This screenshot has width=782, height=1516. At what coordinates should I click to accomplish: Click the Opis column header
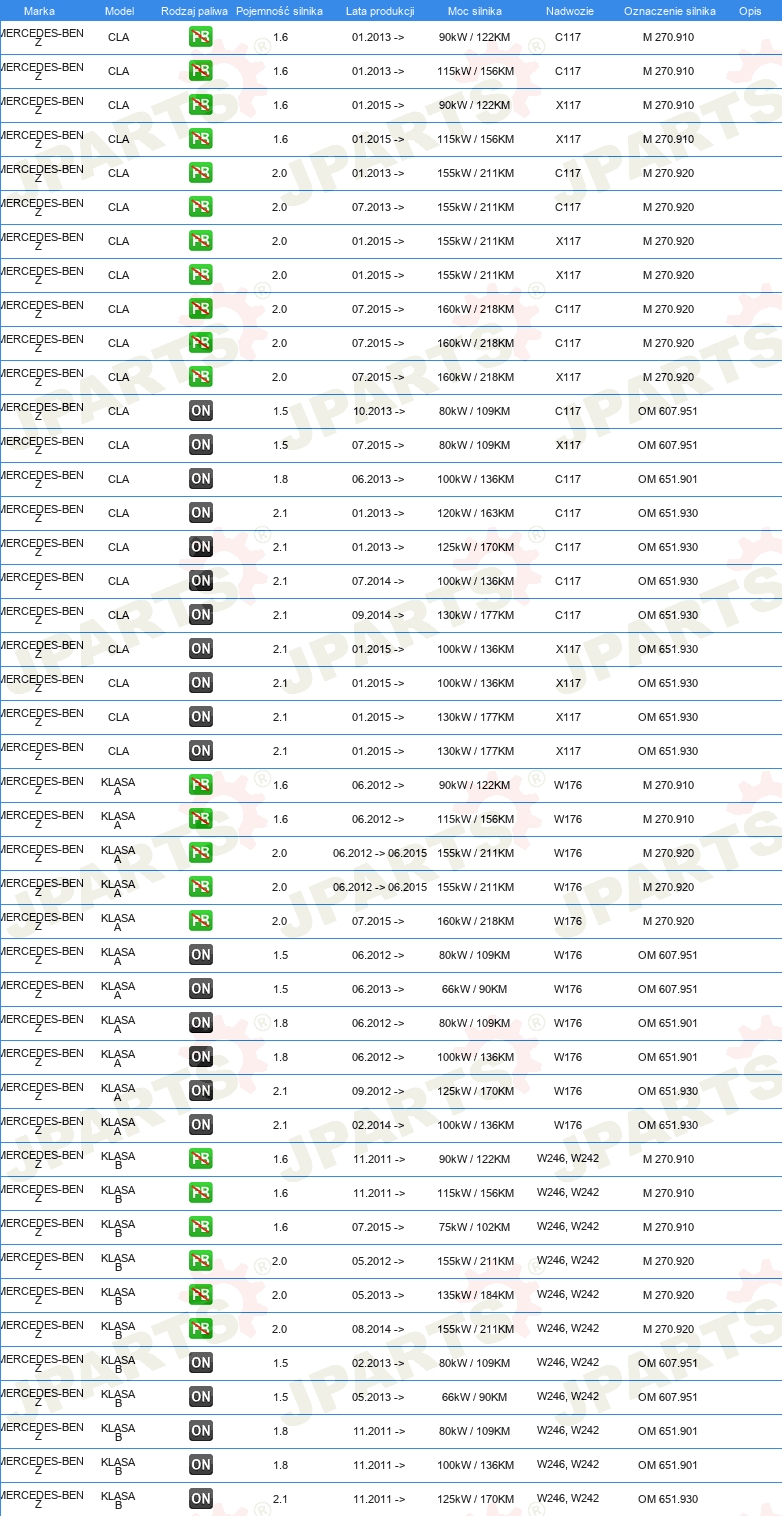pyautogui.click(x=749, y=10)
